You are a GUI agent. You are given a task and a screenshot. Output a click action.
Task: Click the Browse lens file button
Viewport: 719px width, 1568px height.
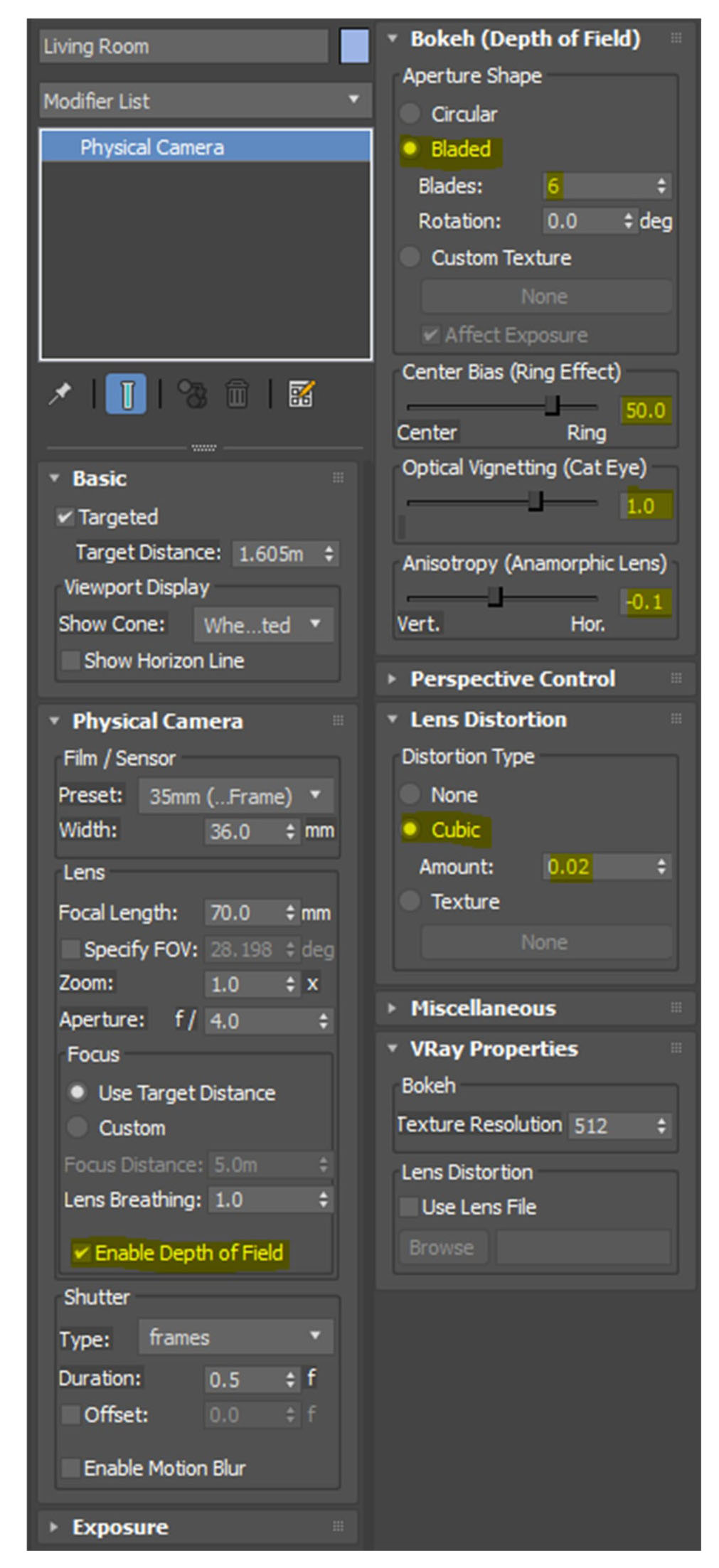pos(442,1247)
